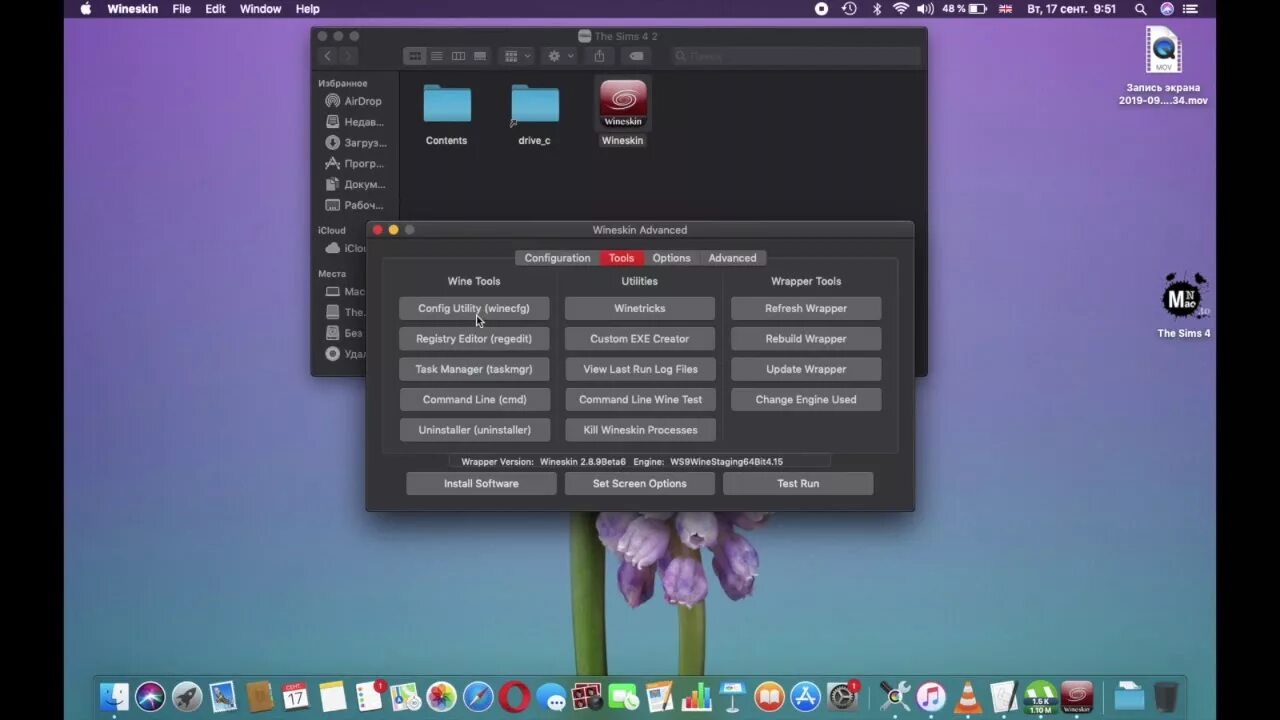Open Config Utility (winecfg)
The width and height of the screenshot is (1280, 720).
tap(474, 308)
